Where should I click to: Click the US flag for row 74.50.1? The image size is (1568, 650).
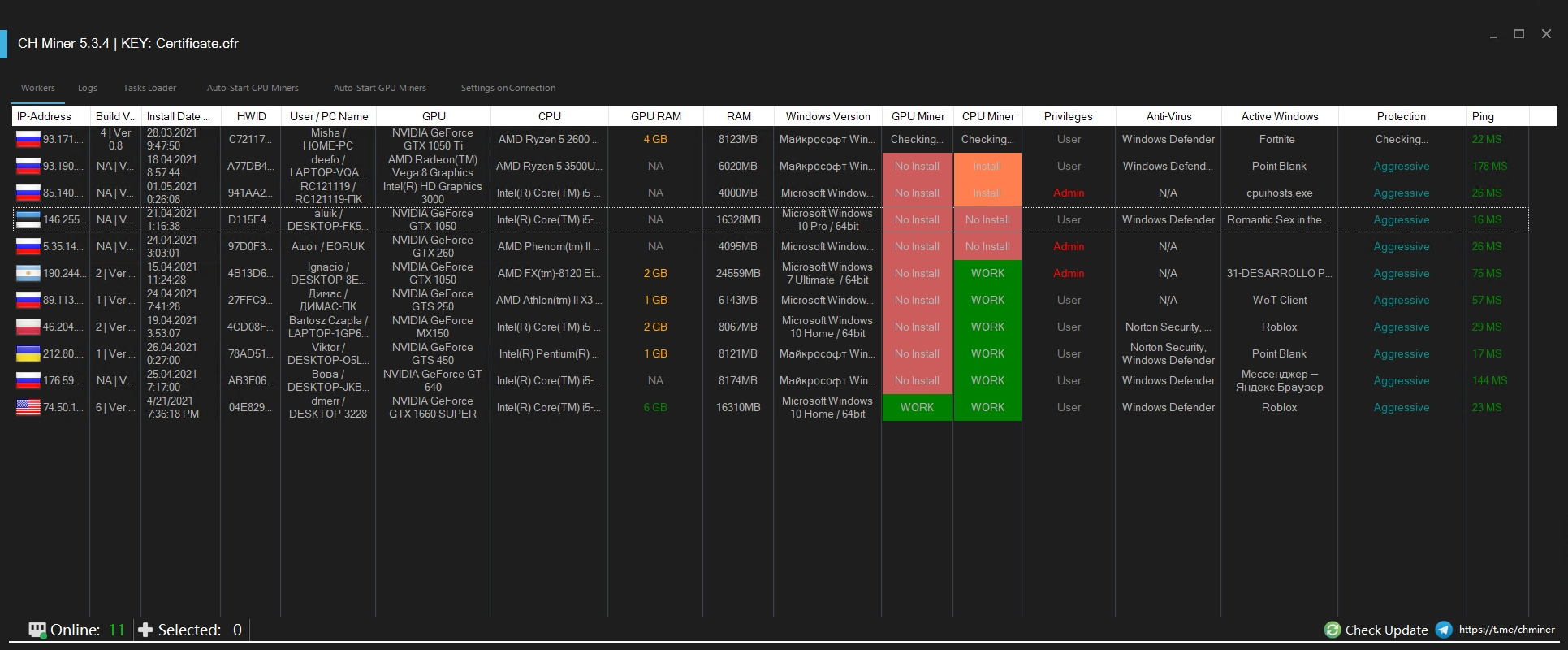[x=28, y=407]
